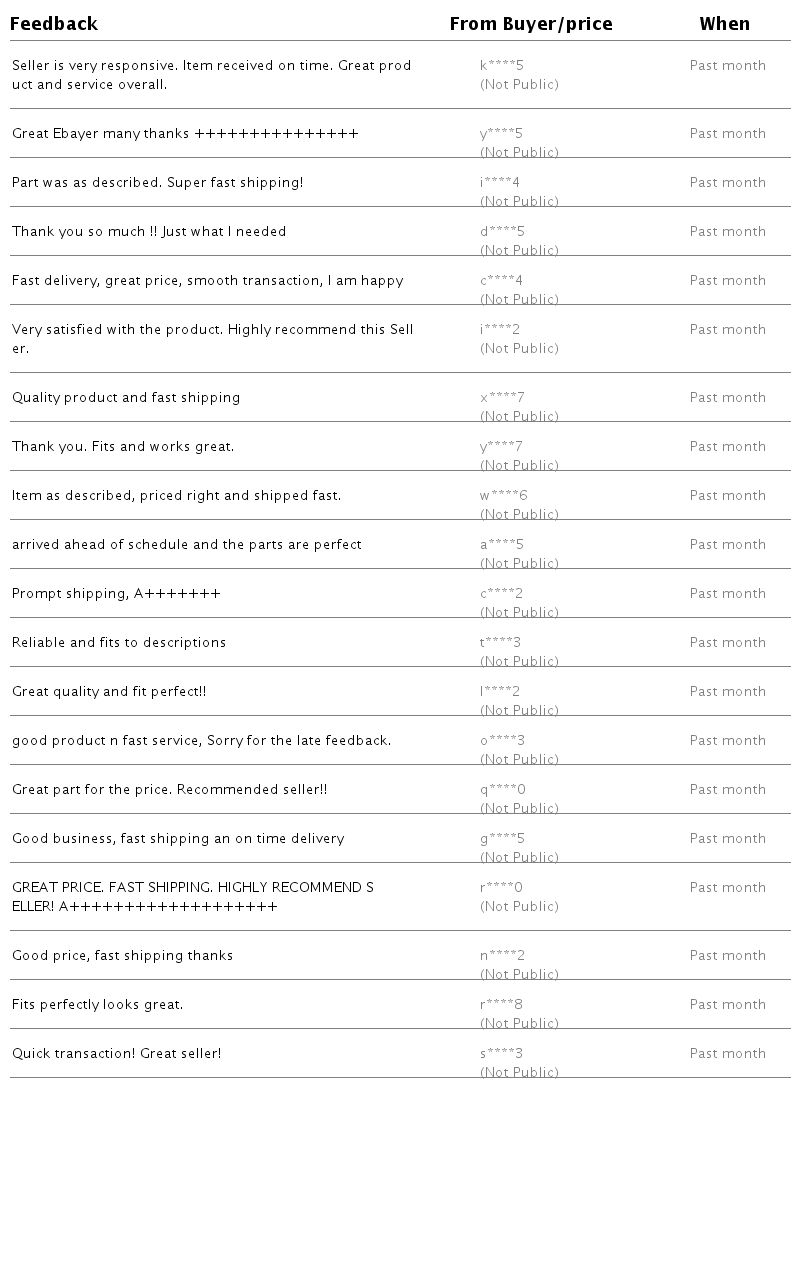The height and width of the screenshot is (1284, 800).
Task: Select "Quality product and fast shipping" comment
Action: pos(126,398)
